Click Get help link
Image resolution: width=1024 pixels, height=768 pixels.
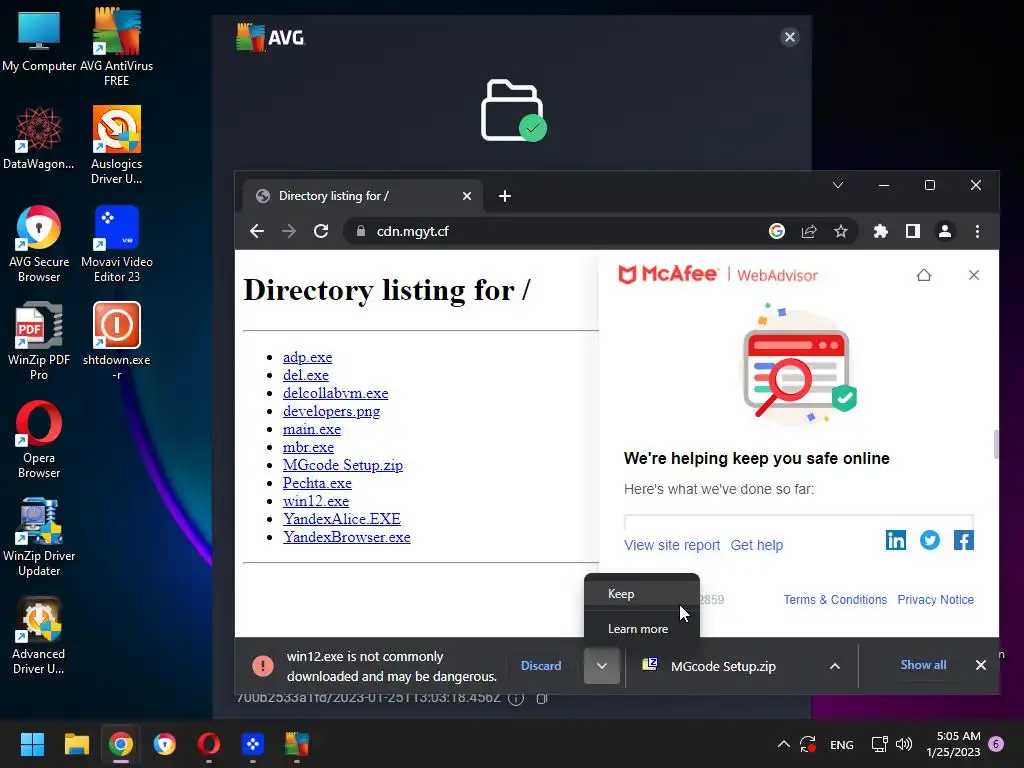pyautogui.click(x=756, y=545)
